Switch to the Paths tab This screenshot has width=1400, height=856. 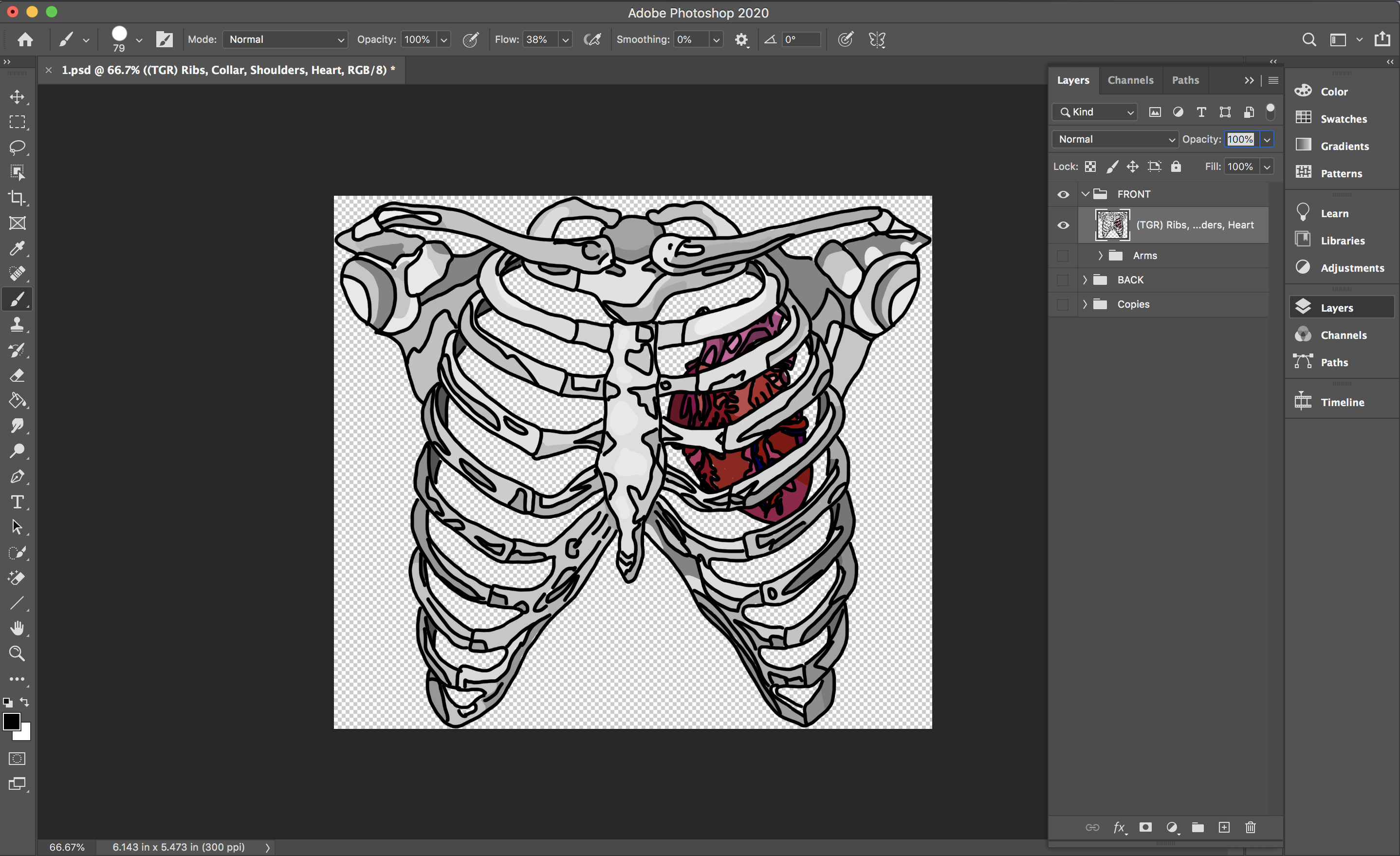pyautogui.click(x=1185, y=80)
